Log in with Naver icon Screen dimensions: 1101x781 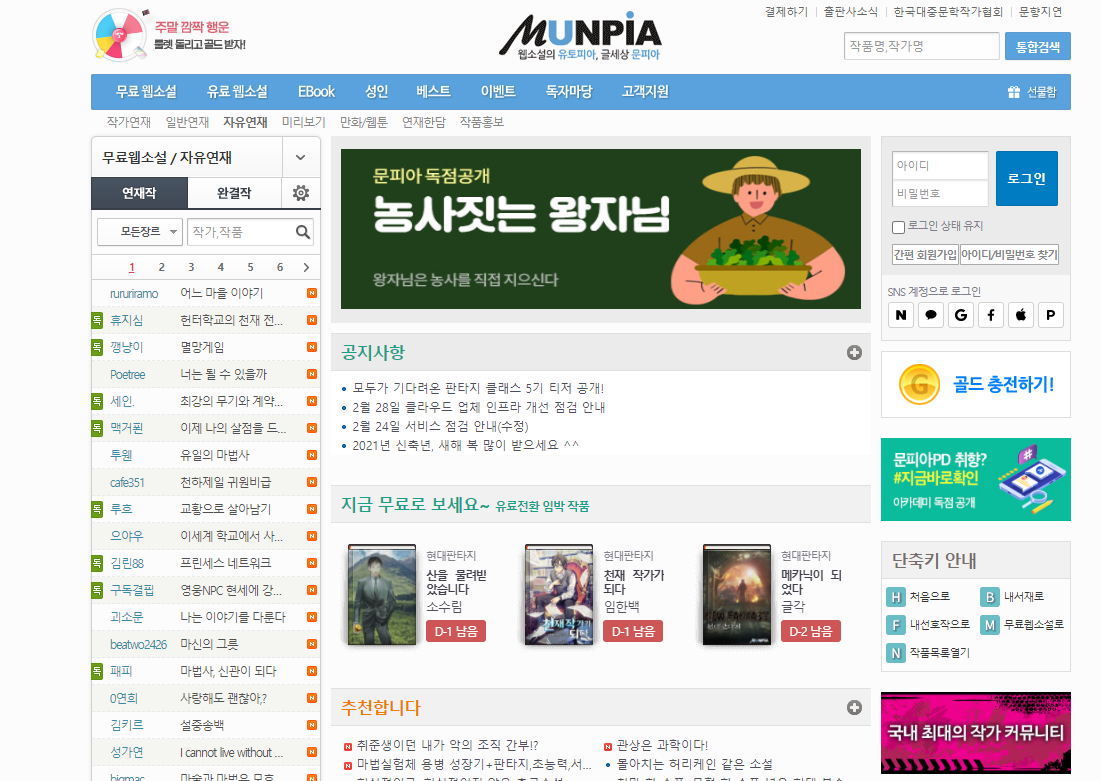click(x=901, y=315)
